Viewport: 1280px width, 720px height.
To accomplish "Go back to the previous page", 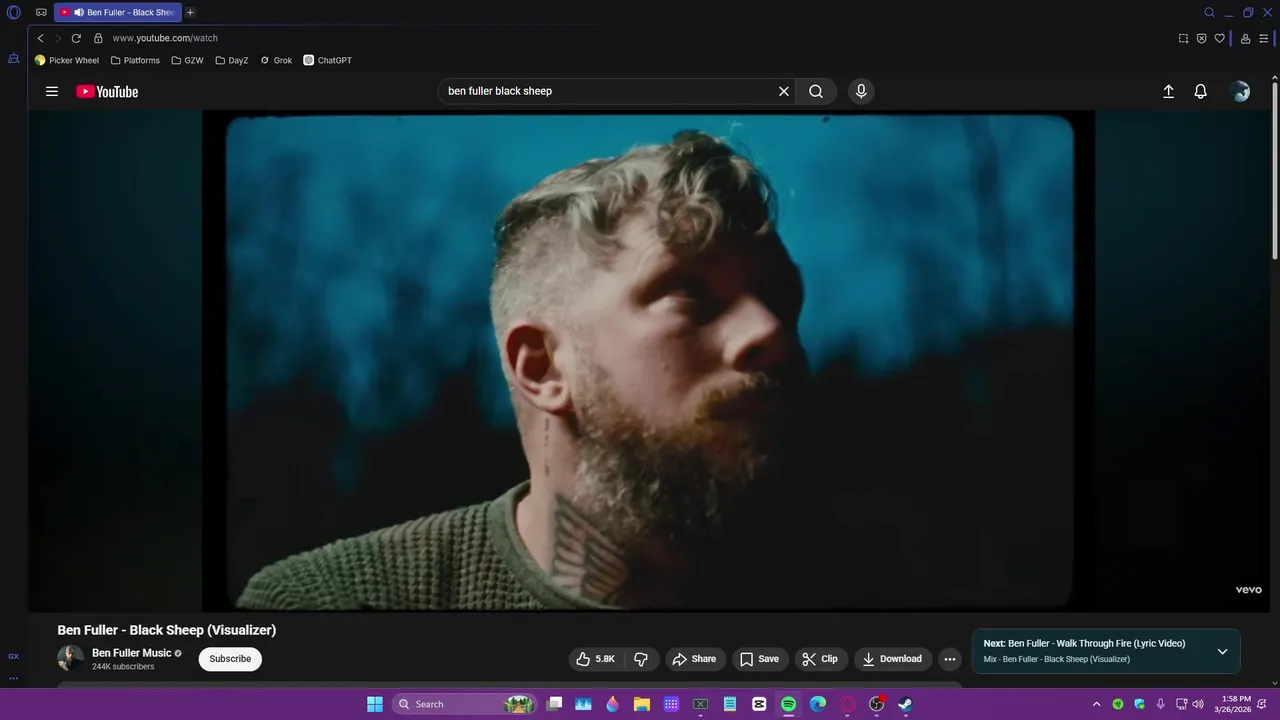I will [41, 38].
